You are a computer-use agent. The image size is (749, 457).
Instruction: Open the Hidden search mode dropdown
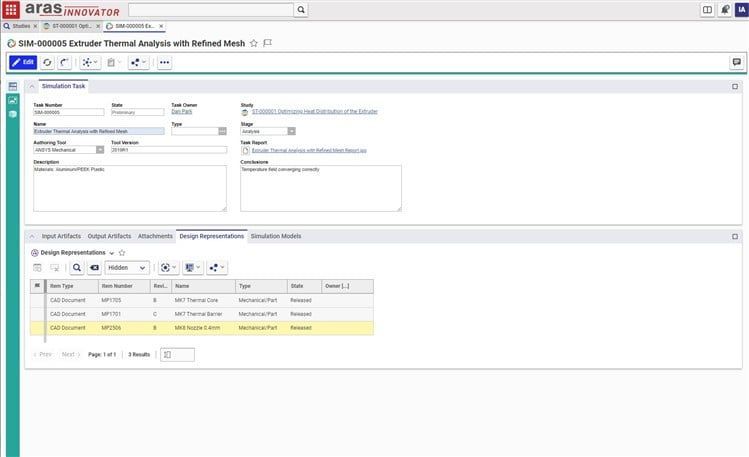[127, 267]
